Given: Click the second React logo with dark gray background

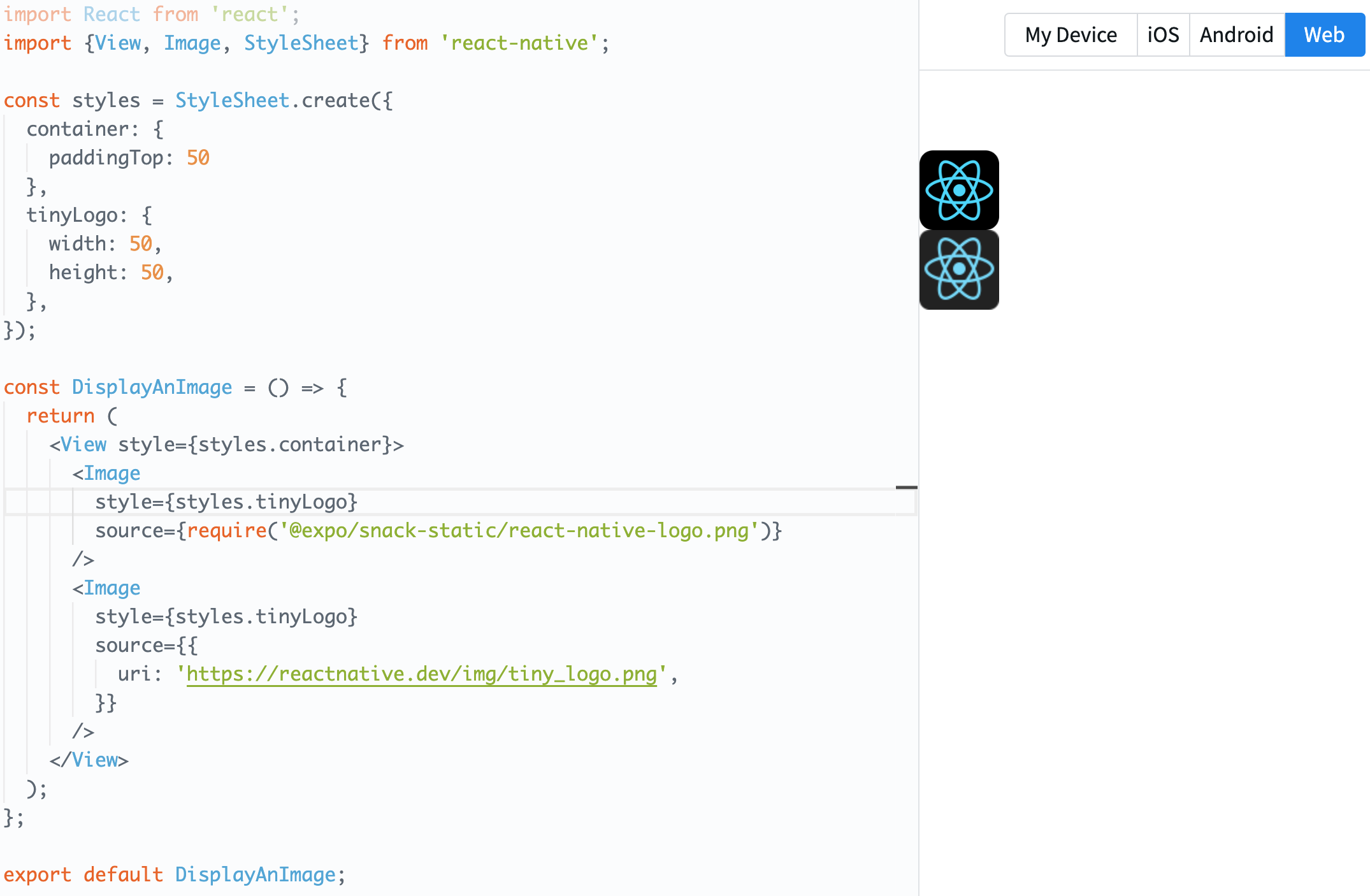Looking at the screenshot, I should (959, 270).
